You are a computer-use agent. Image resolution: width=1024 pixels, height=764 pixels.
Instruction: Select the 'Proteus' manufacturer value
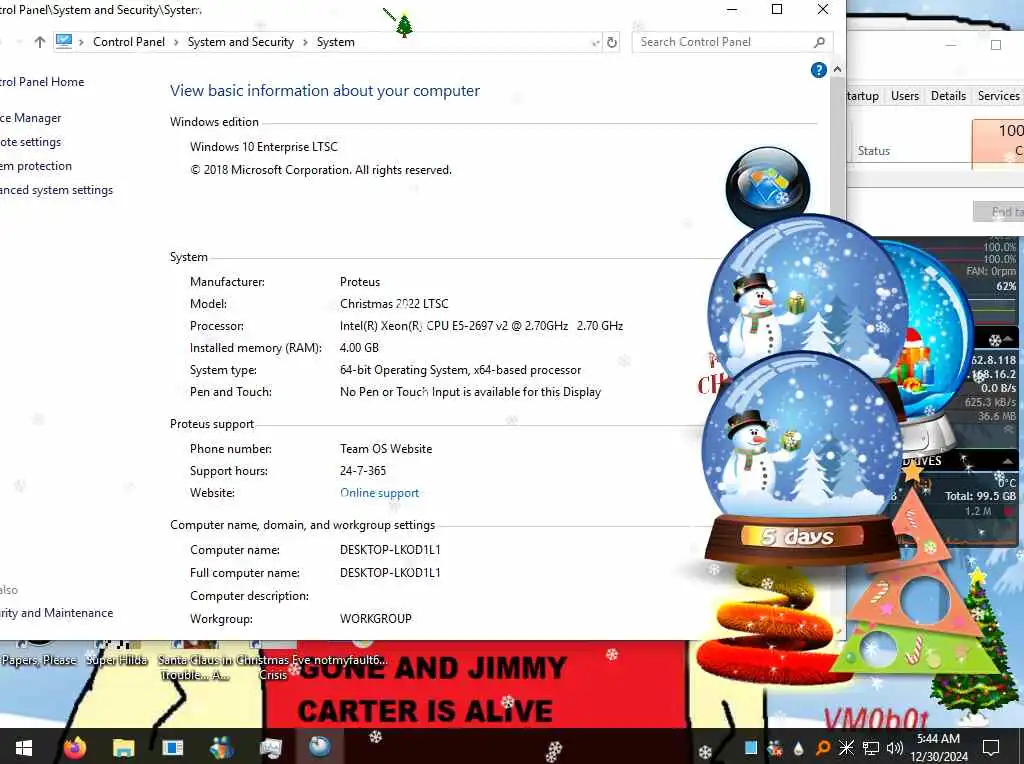pos(360,282)
